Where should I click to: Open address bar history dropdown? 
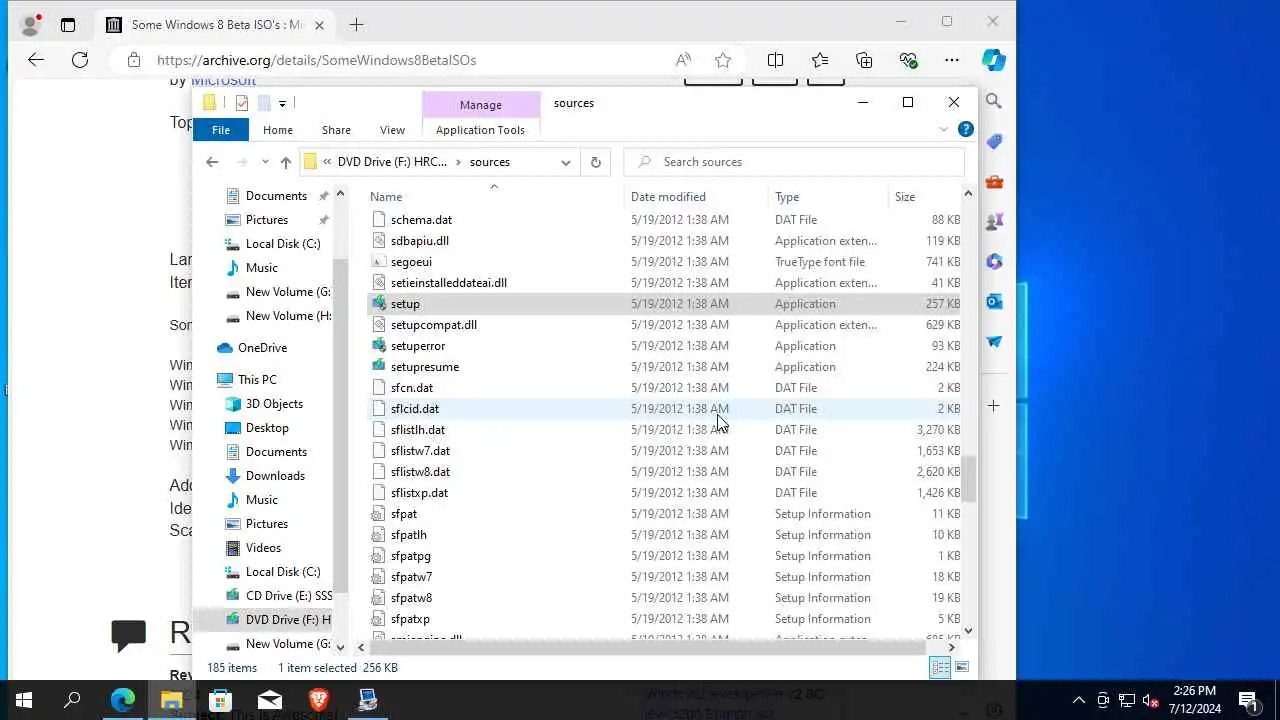point(566,162)
